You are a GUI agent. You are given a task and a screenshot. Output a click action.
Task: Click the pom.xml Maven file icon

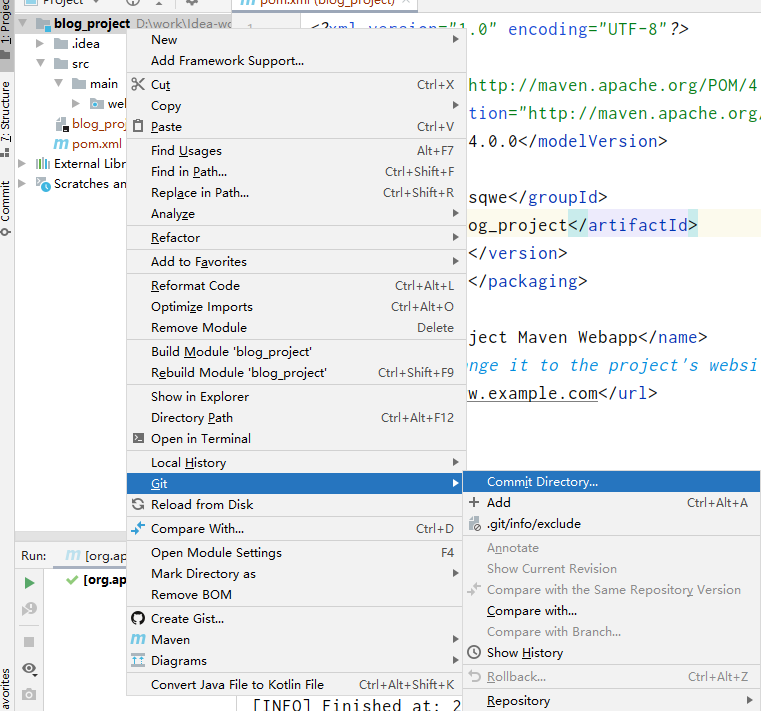[x=61, y=144]
